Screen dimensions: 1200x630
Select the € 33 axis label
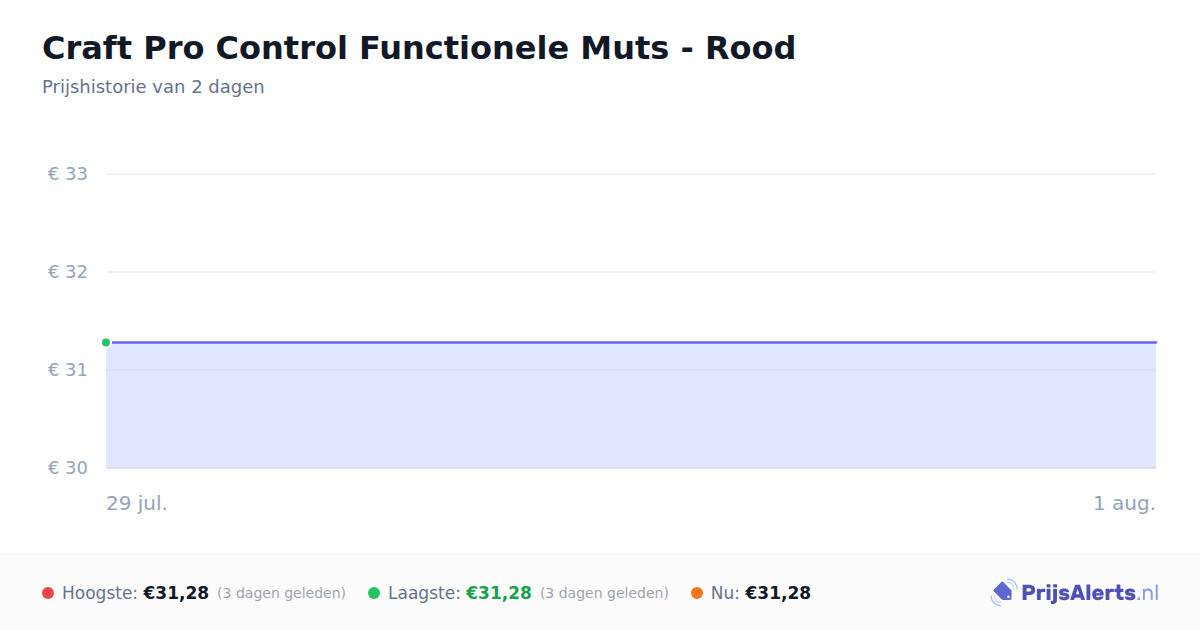click(68, 174)
